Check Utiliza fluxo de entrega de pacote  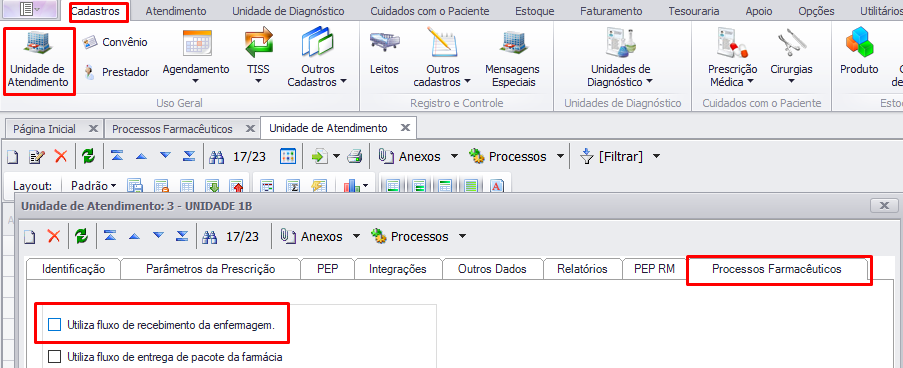[x=54, y=357]
